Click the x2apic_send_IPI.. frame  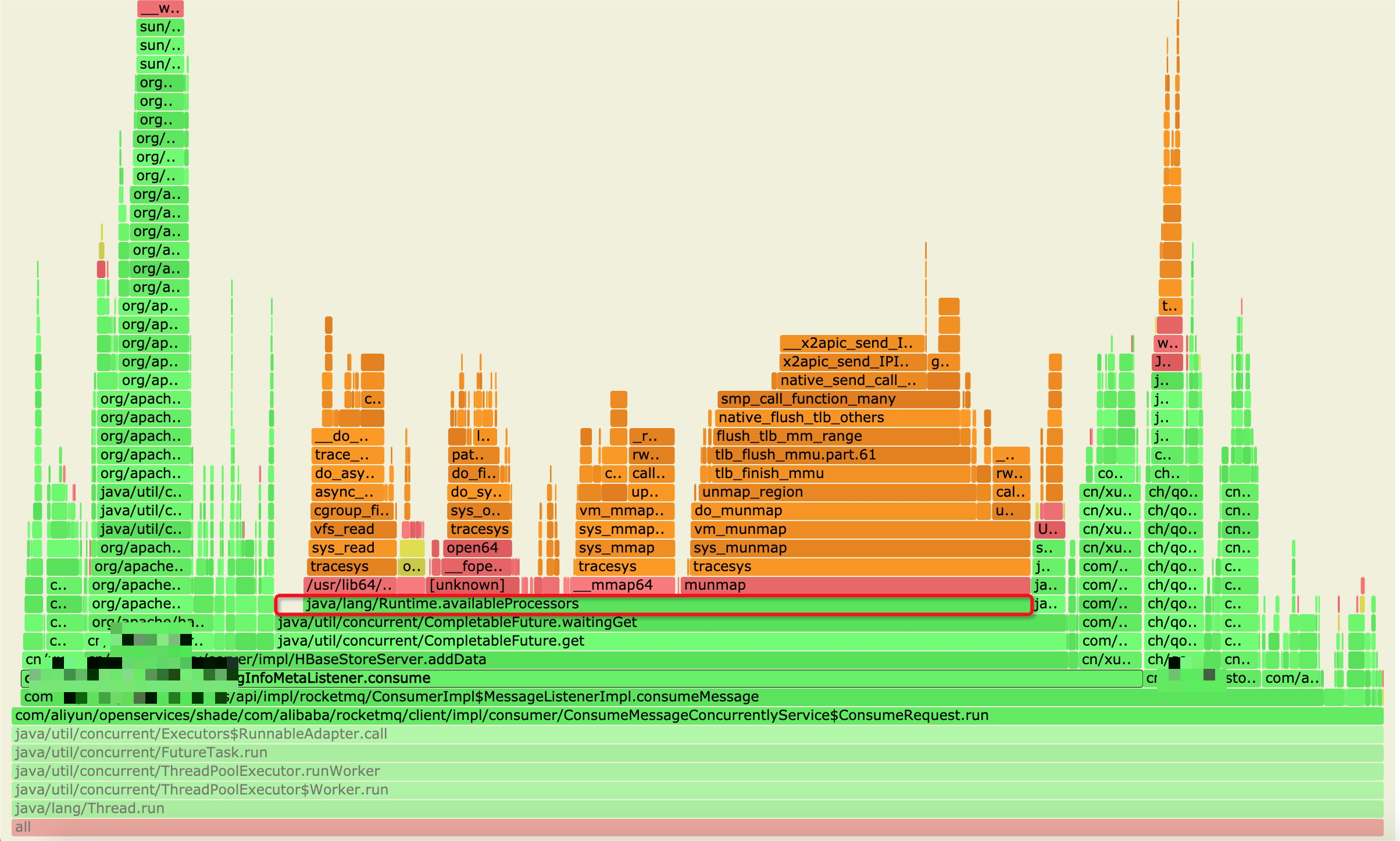click(x=852, y=362)
